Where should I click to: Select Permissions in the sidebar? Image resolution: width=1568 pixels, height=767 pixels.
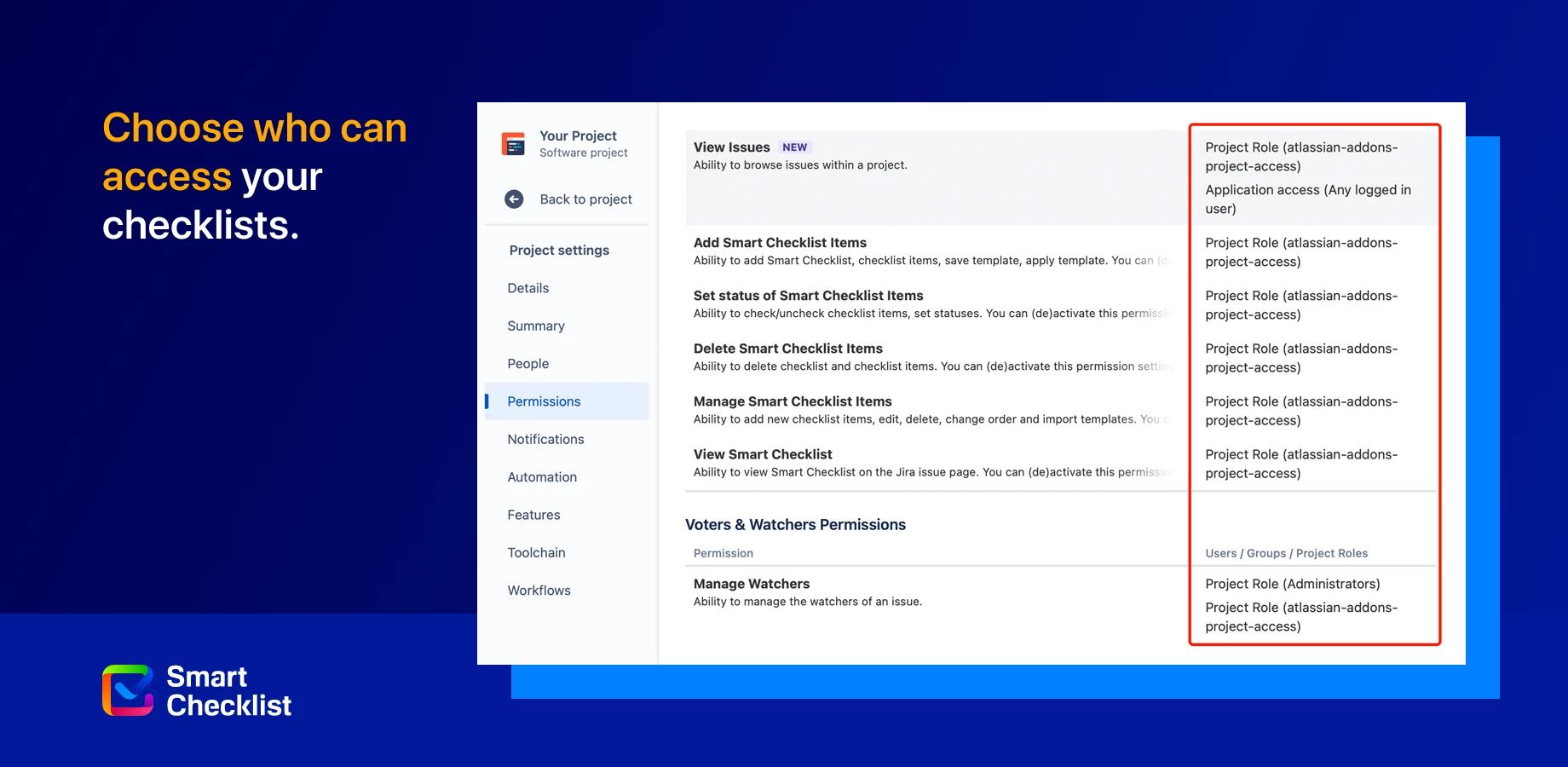(x=544, y=401)
